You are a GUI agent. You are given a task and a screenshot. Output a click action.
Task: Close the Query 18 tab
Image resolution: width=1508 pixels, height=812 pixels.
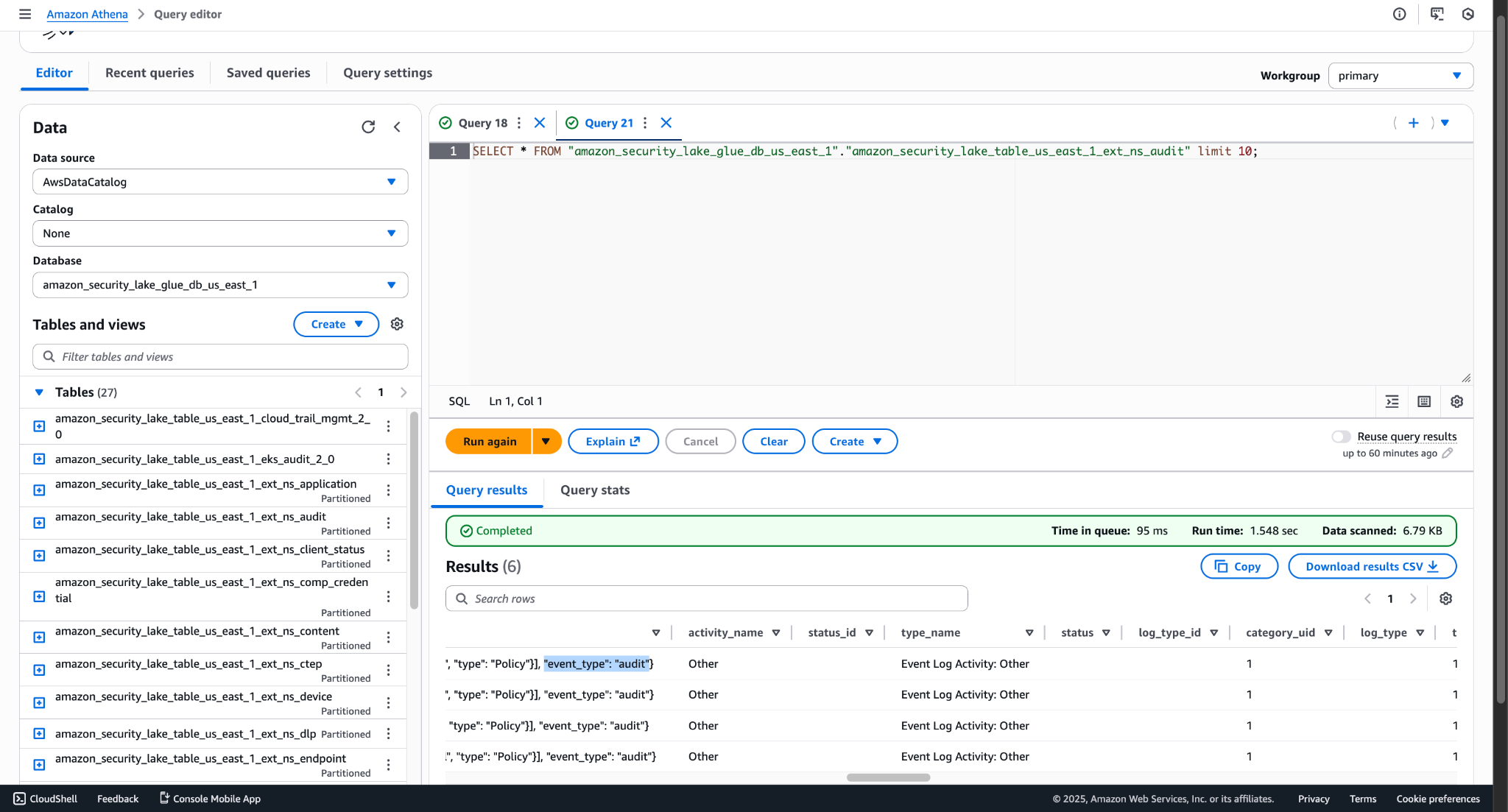tap(540, 123)
